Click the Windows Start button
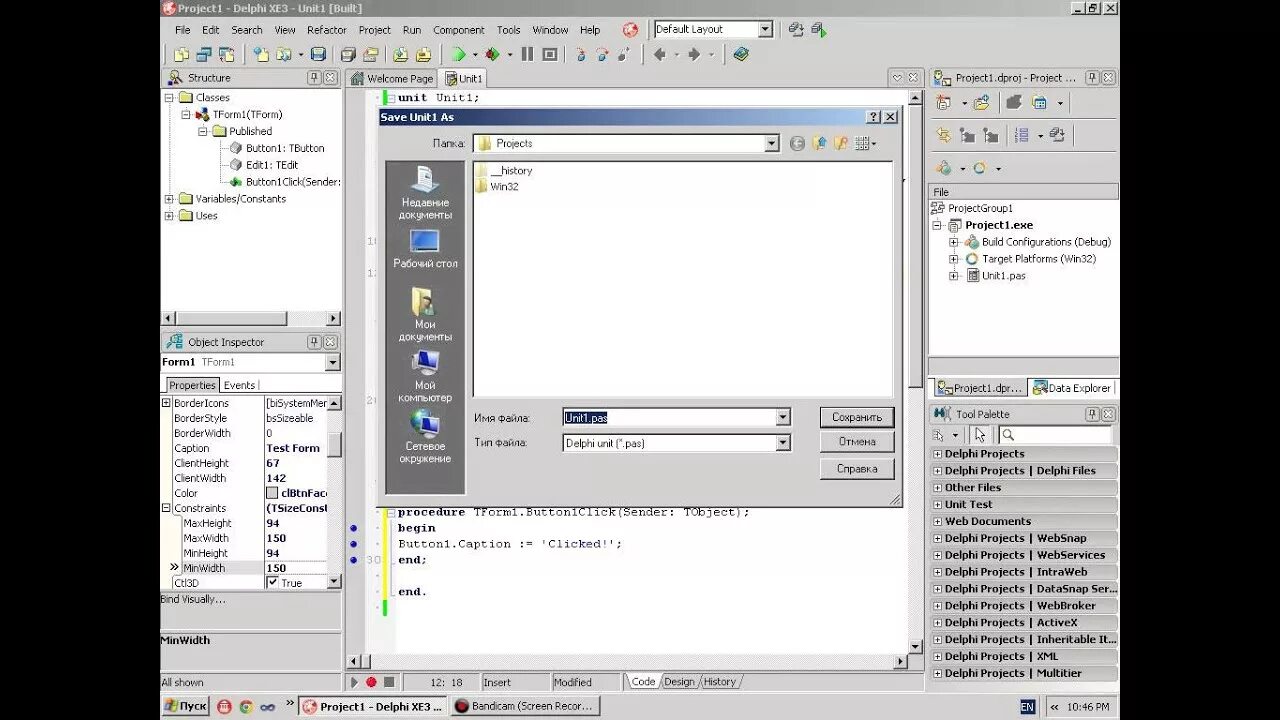The width and height of the screenshot is (1280, 720). (x=185, y=706)
